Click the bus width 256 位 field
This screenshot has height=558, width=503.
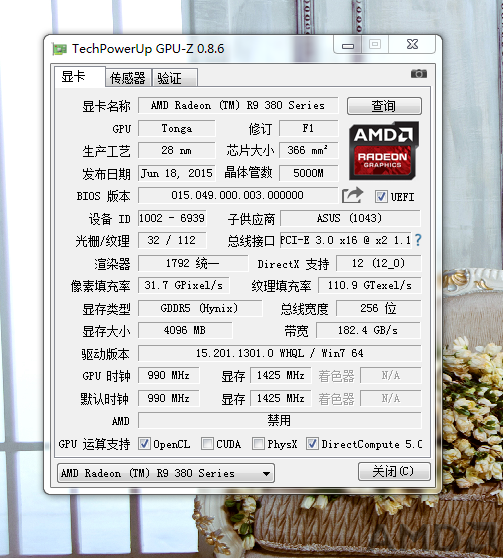tap(378, 308)
